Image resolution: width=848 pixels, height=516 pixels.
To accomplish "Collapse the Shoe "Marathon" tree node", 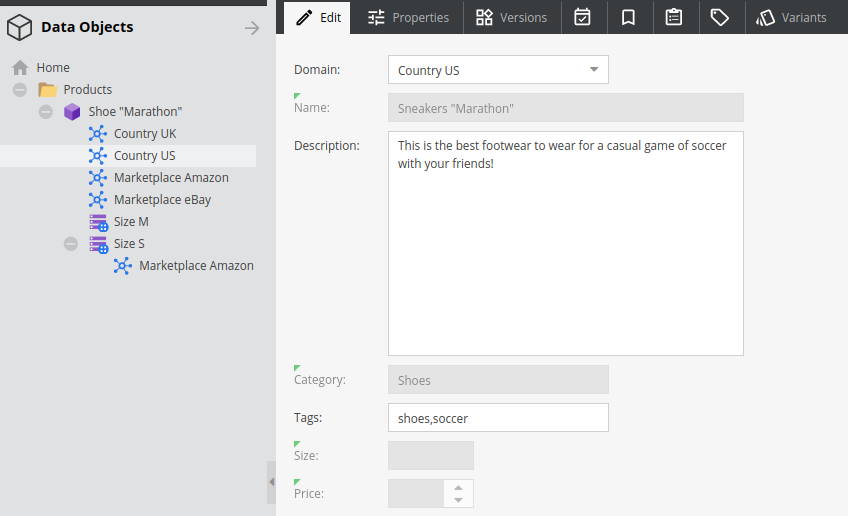I will (46, 112).
